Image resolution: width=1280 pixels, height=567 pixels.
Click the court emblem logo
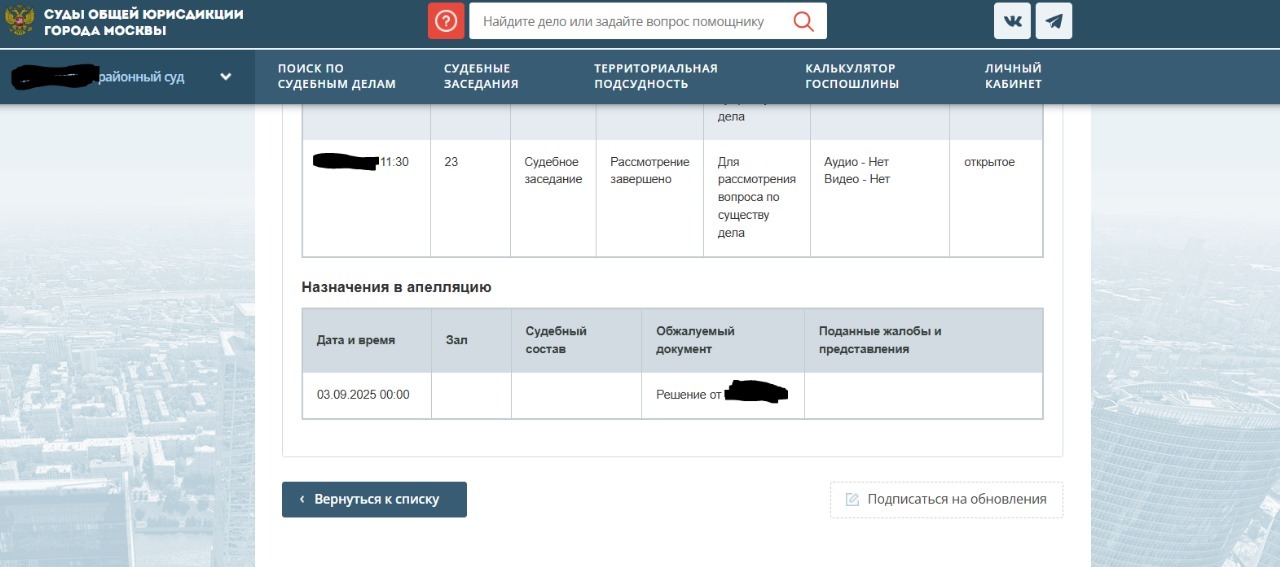tap(20, 22)
